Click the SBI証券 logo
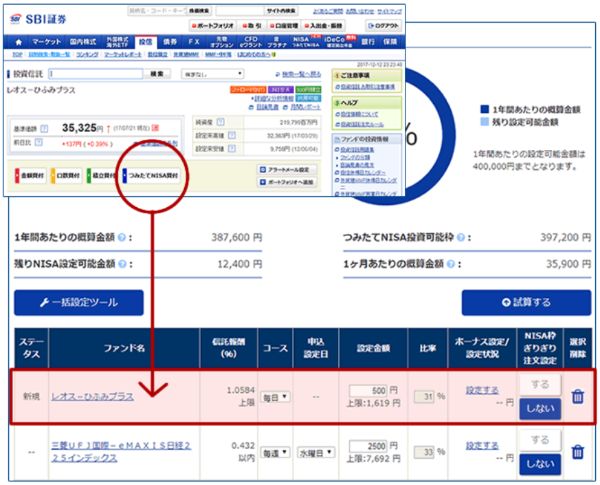Screen dimensions: 600x485 [38, 18]
